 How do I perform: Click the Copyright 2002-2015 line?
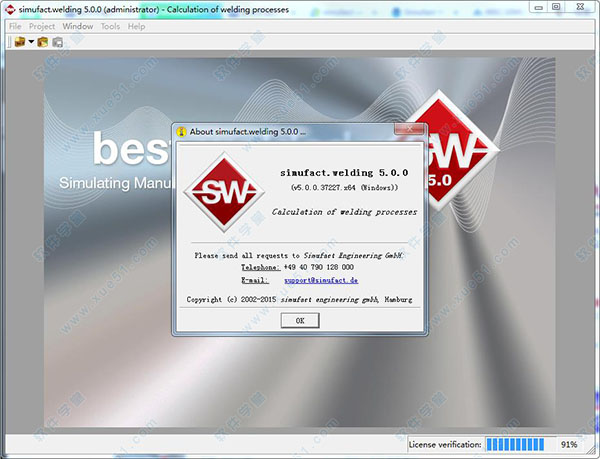[x=299, y=299]
